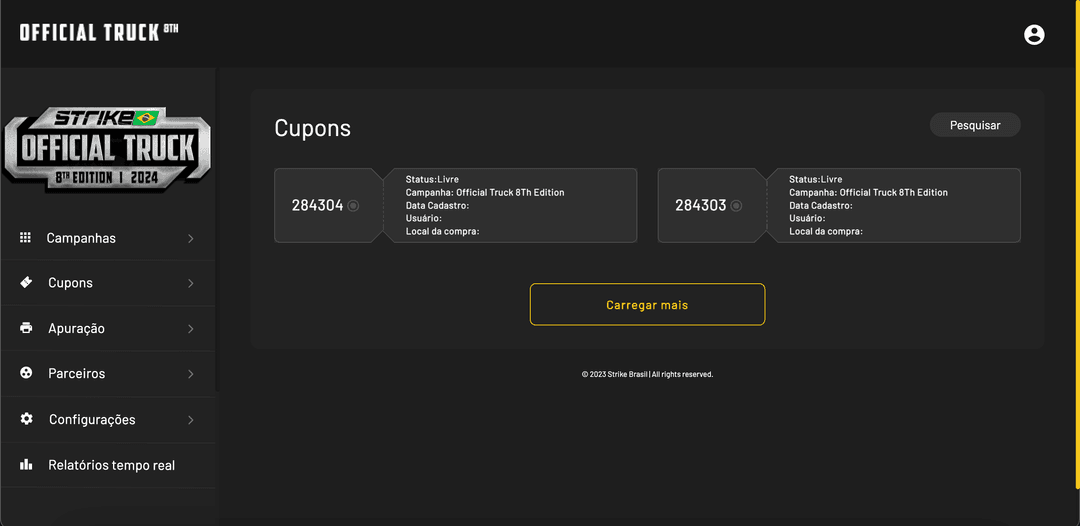Viewport: 1080px width, 526px height.
Task: Open the Campanhas menu item
Action: pyautogui.click(x=108, y=238)
